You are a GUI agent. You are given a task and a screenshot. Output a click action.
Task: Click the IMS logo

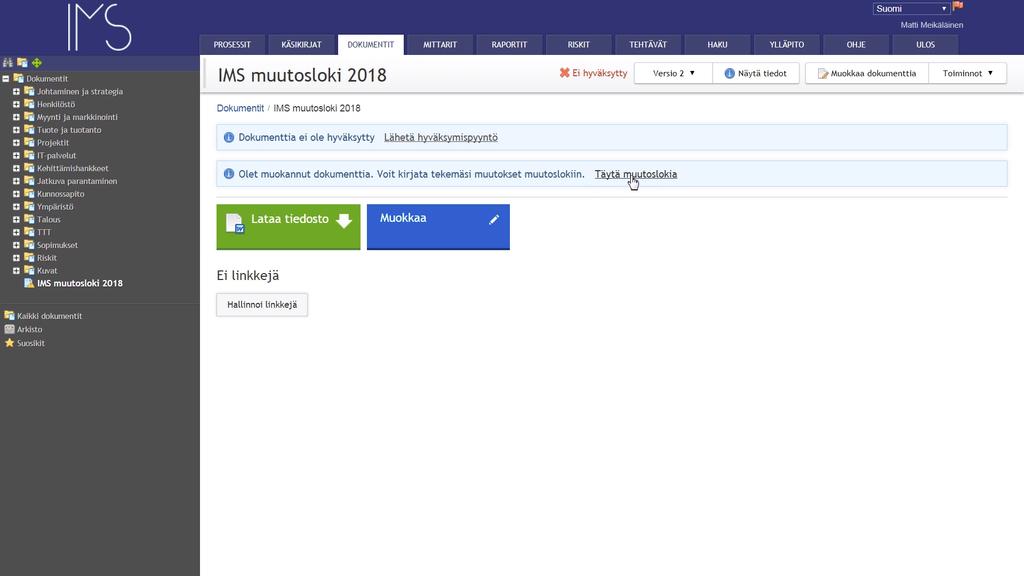(100, 27)
